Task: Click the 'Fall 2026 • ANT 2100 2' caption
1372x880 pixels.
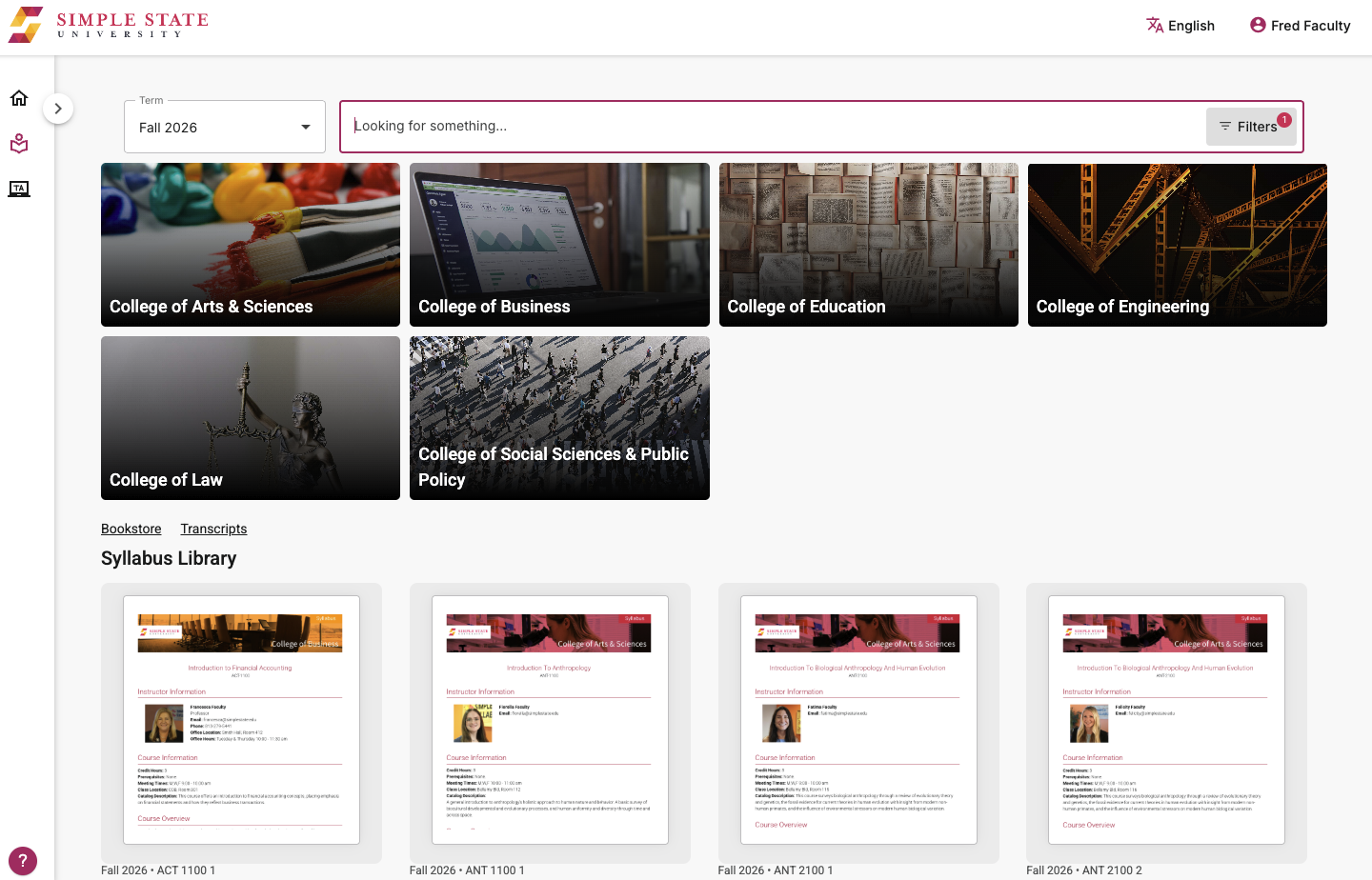Action: pyautogui.click(x=1084, y=870)
